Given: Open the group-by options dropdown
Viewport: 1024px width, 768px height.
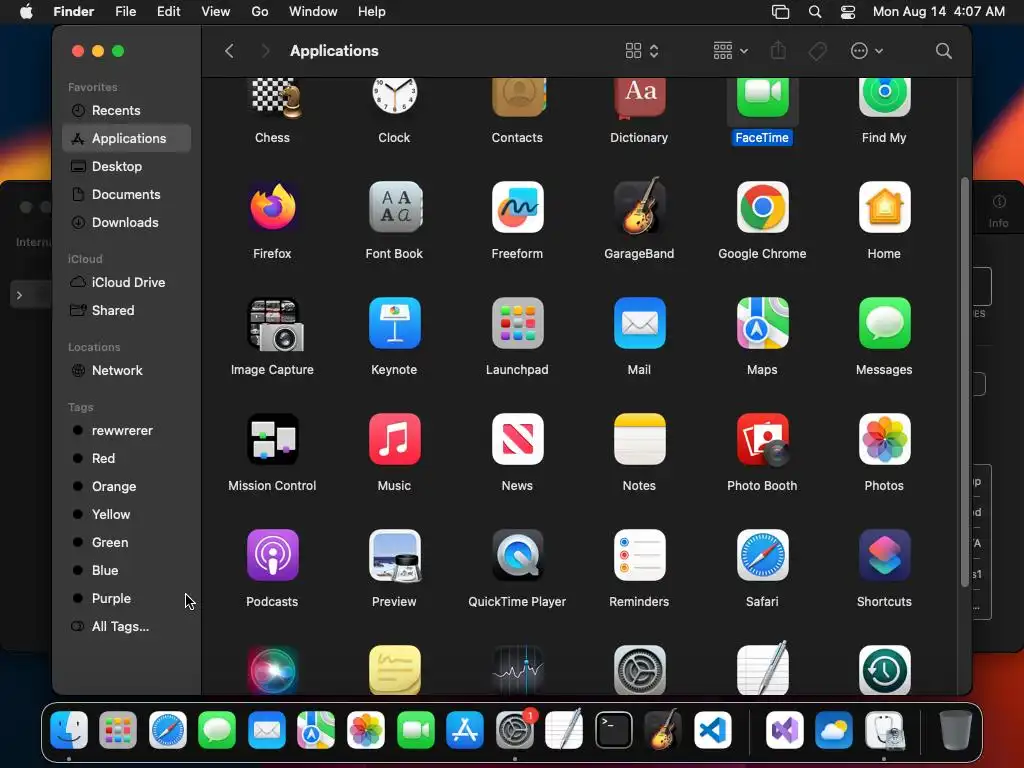Looking at the screenshot, I should [730, 51].
